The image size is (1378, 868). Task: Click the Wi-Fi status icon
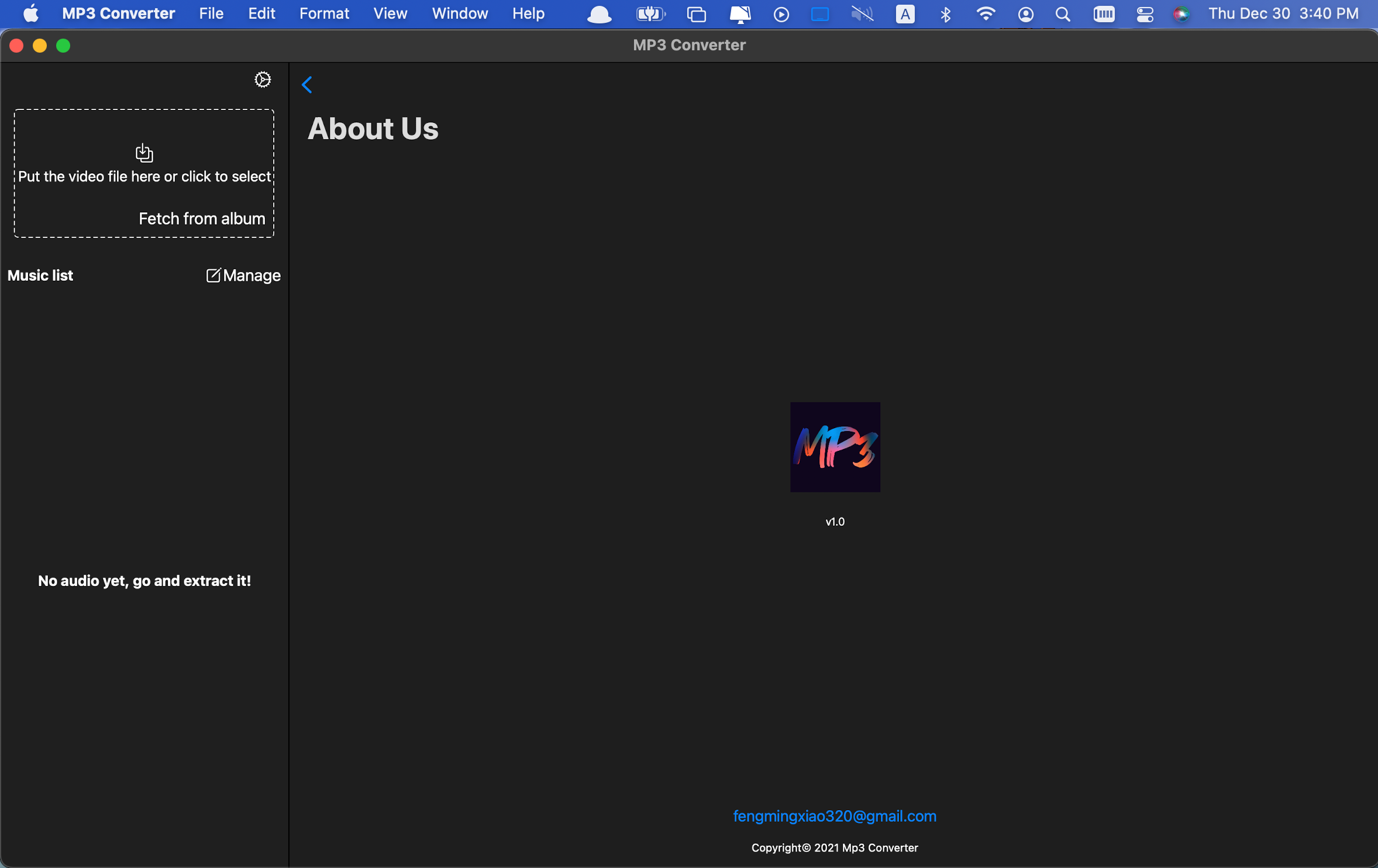coord(986,14)
